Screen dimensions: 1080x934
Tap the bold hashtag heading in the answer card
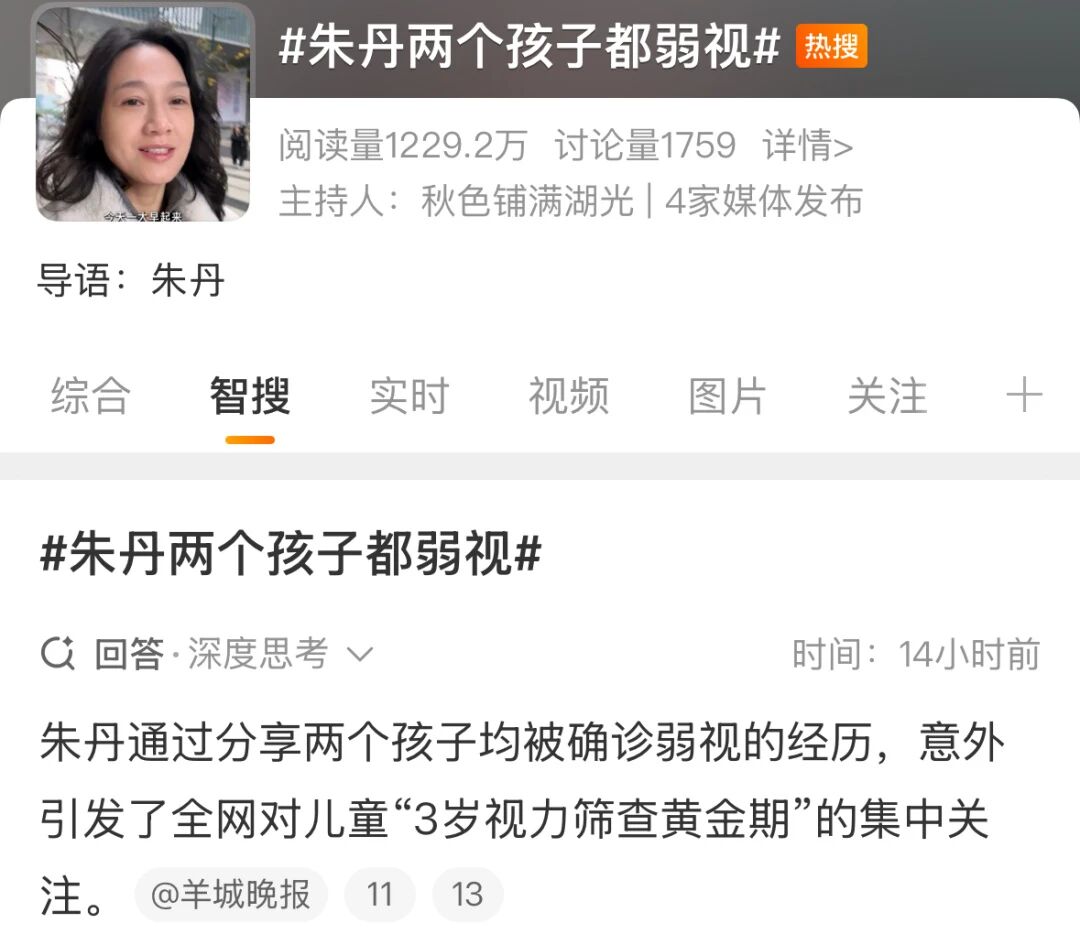[291, 553]
